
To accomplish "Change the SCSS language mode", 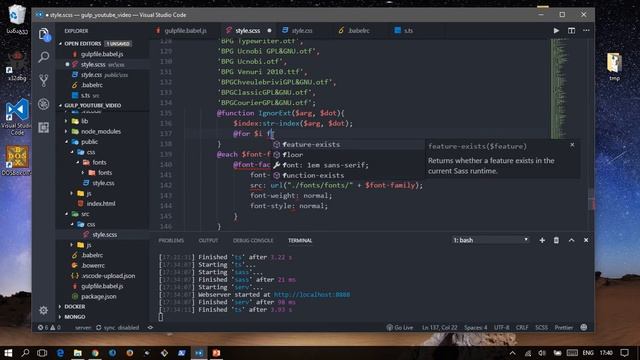I will (541, 327).
